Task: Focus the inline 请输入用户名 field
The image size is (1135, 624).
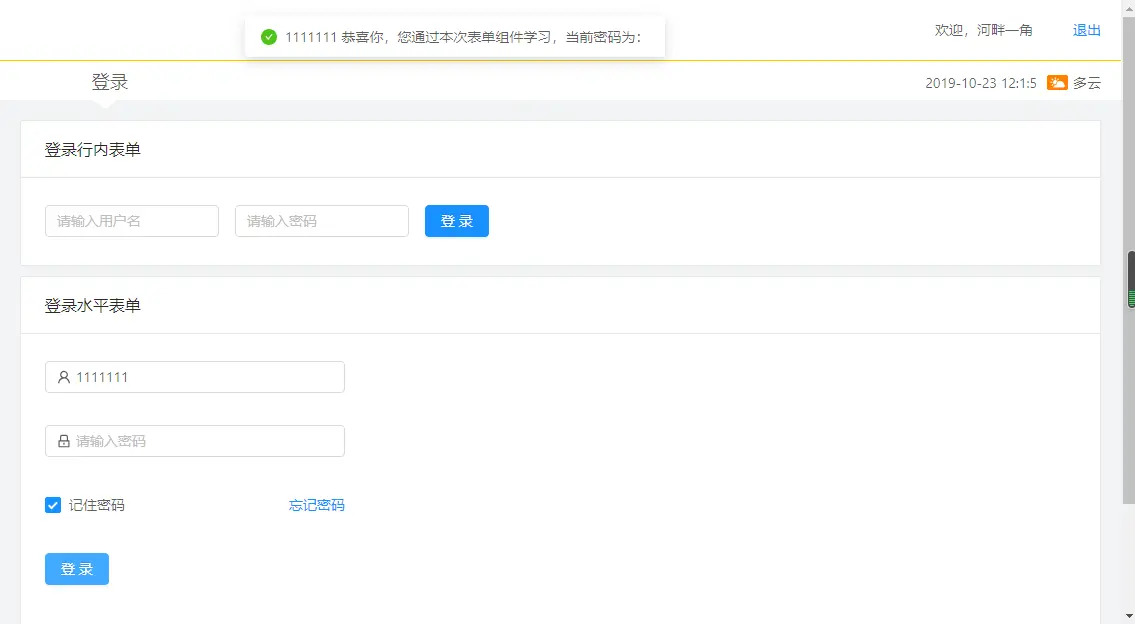Action: click(x=132, y=221)
